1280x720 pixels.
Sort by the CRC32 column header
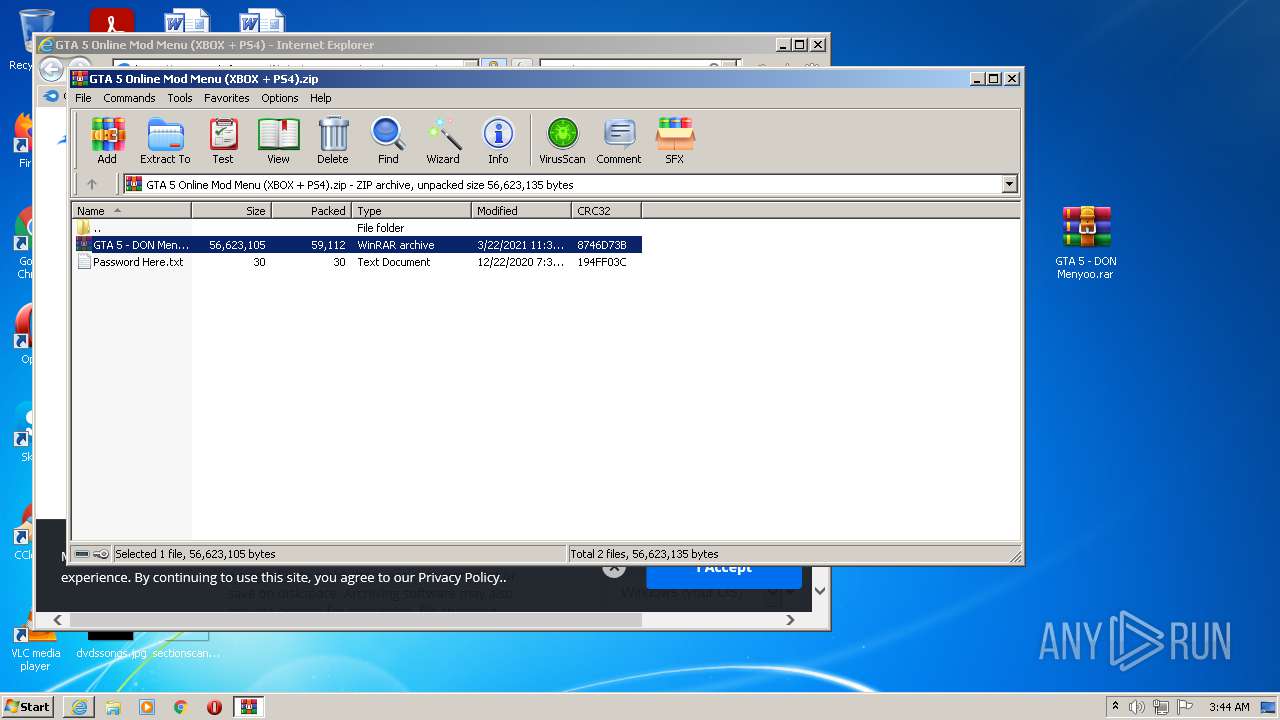(x=606, y=211)
